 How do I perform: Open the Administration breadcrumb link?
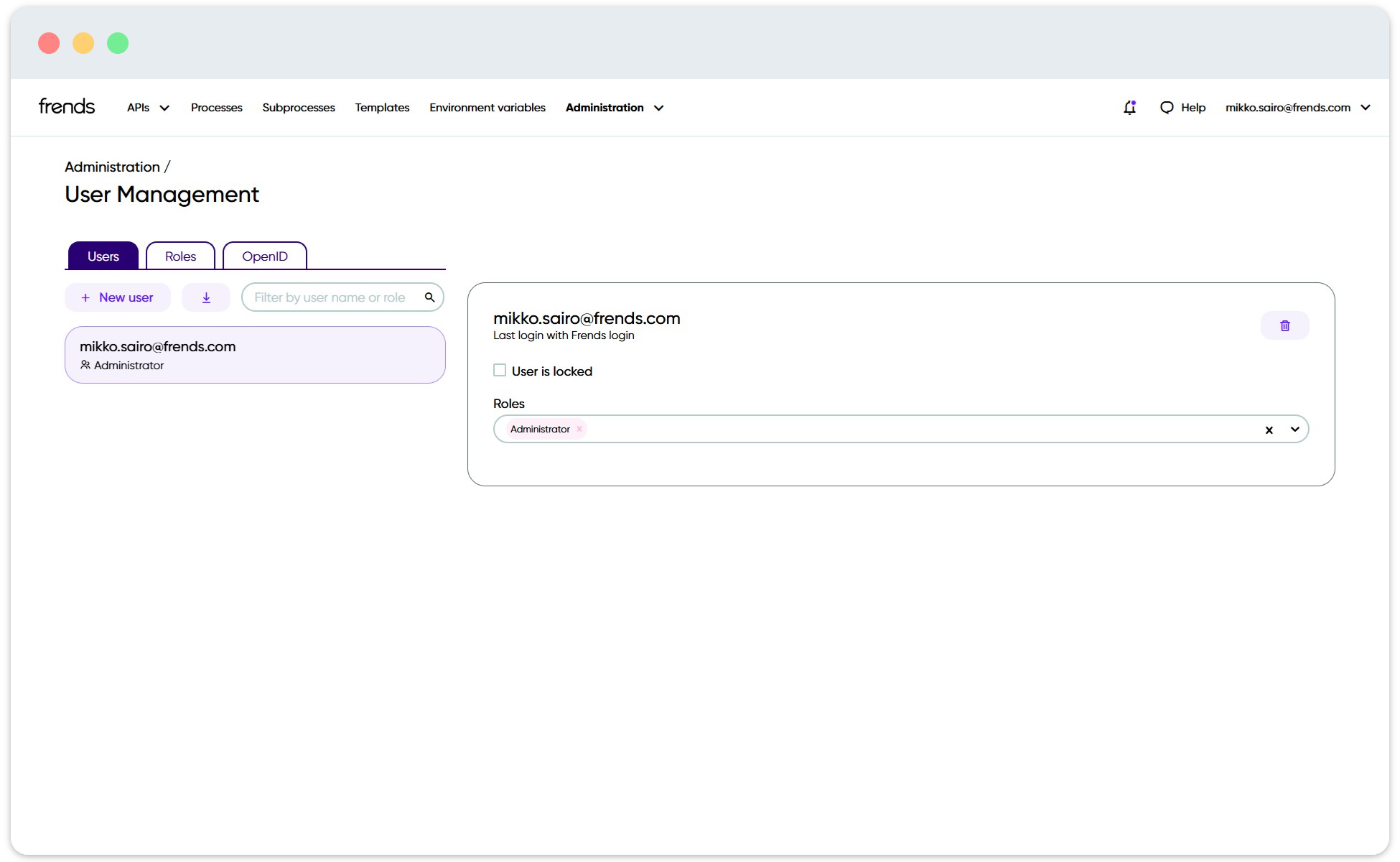pos(112,167)
